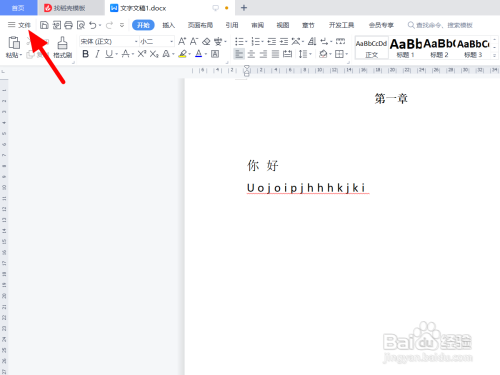Screen dimensions: 500x375
Task: Expand the quick access toolbar customize arrow
Action: pos(122,25)
